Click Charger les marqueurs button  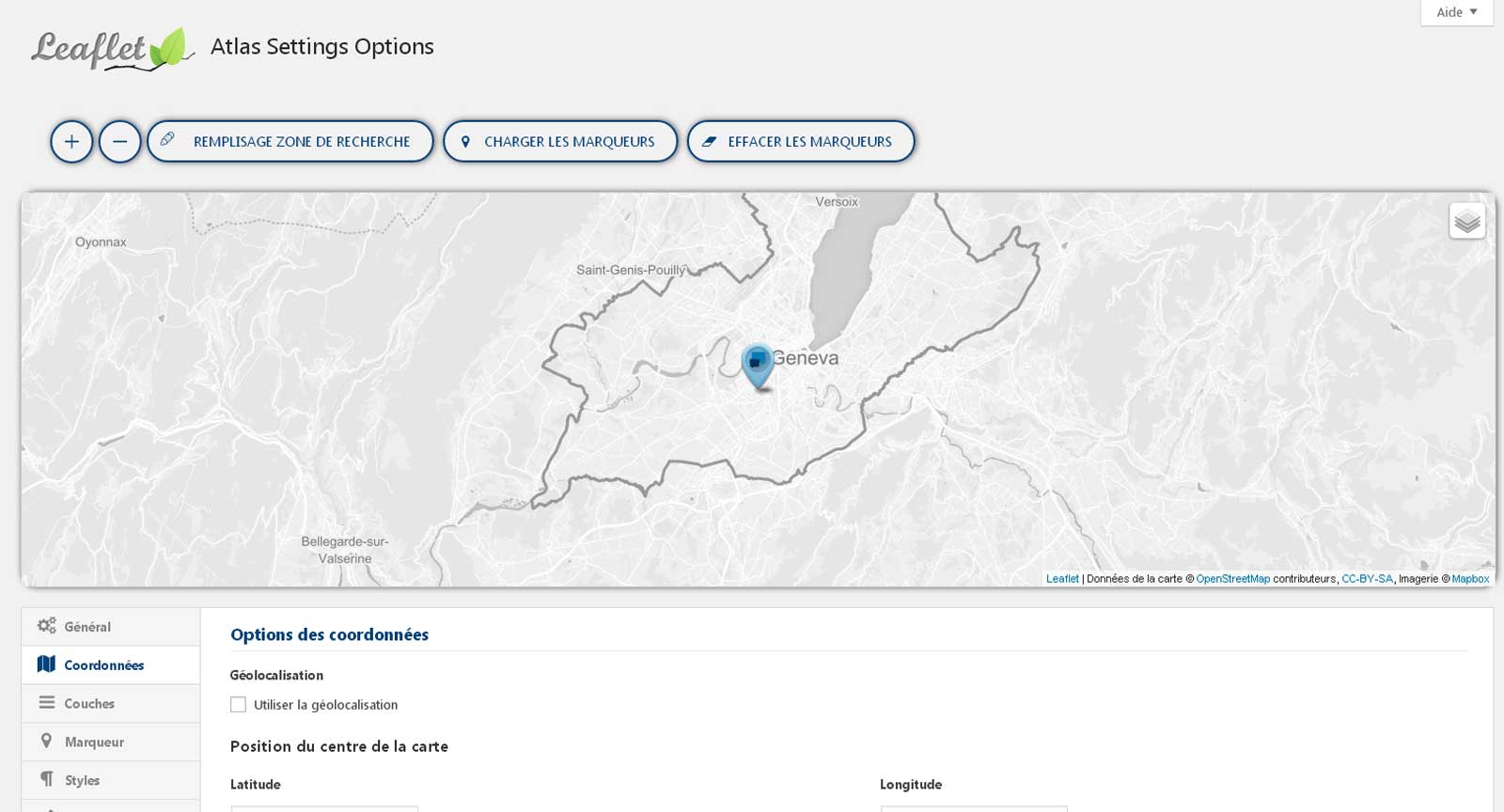[560, 142]
